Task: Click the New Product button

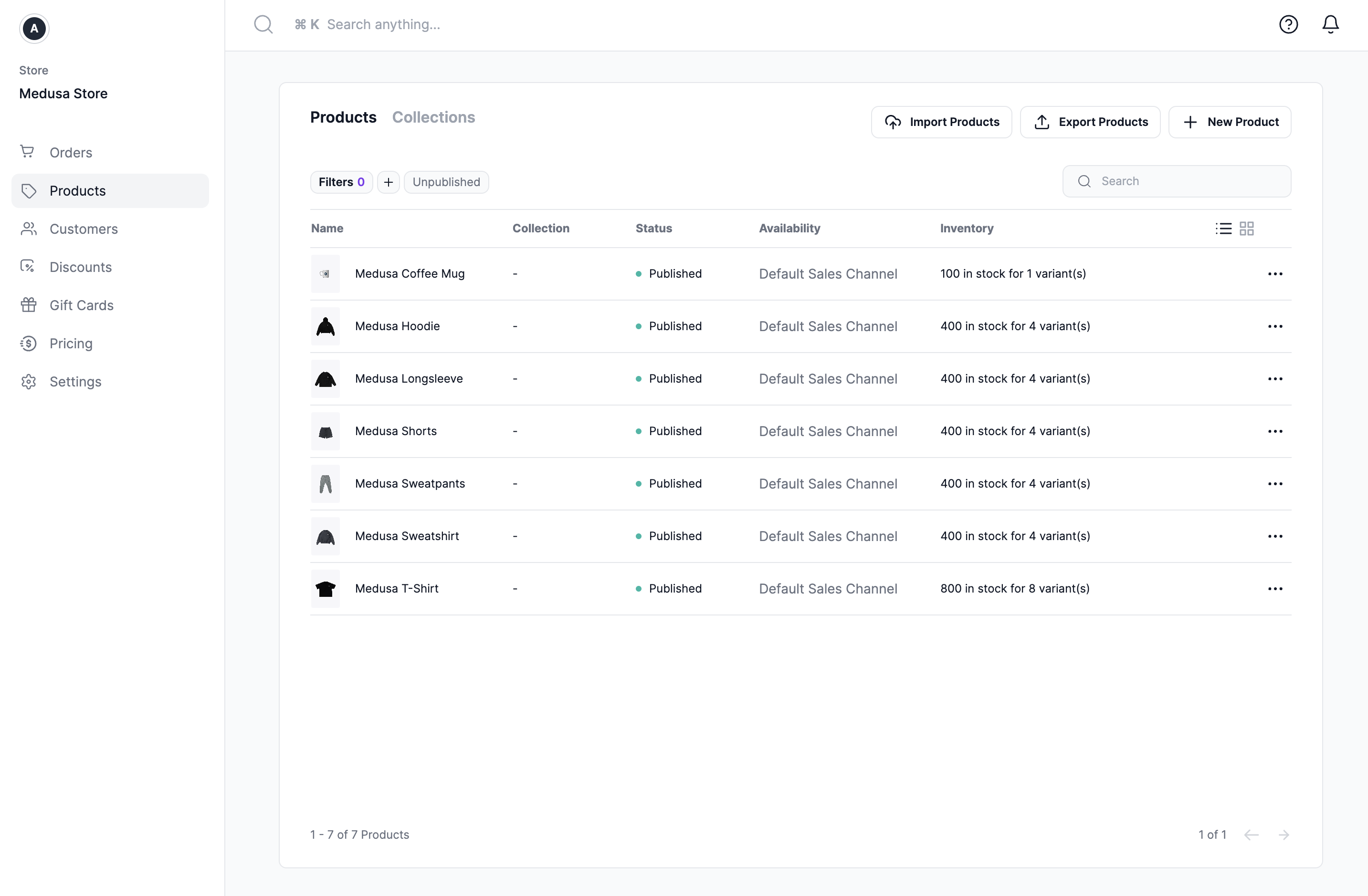Action: pyautogui.click(x=1230, y=122)
